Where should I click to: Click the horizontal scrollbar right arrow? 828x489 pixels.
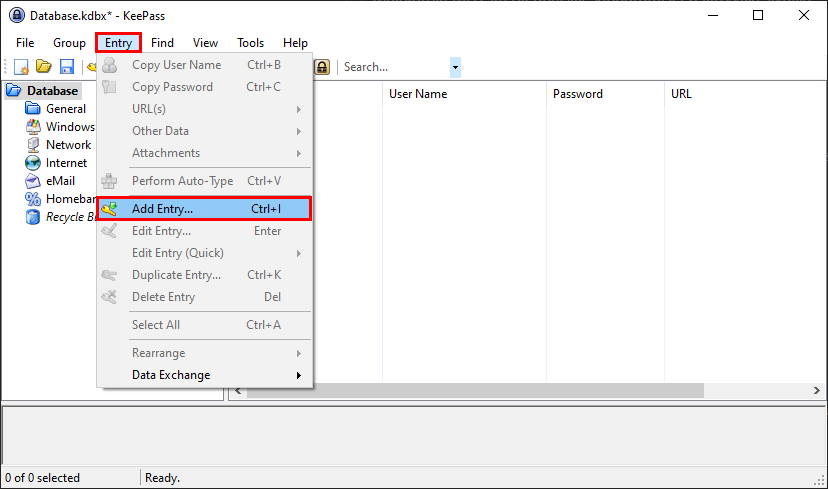817,391
